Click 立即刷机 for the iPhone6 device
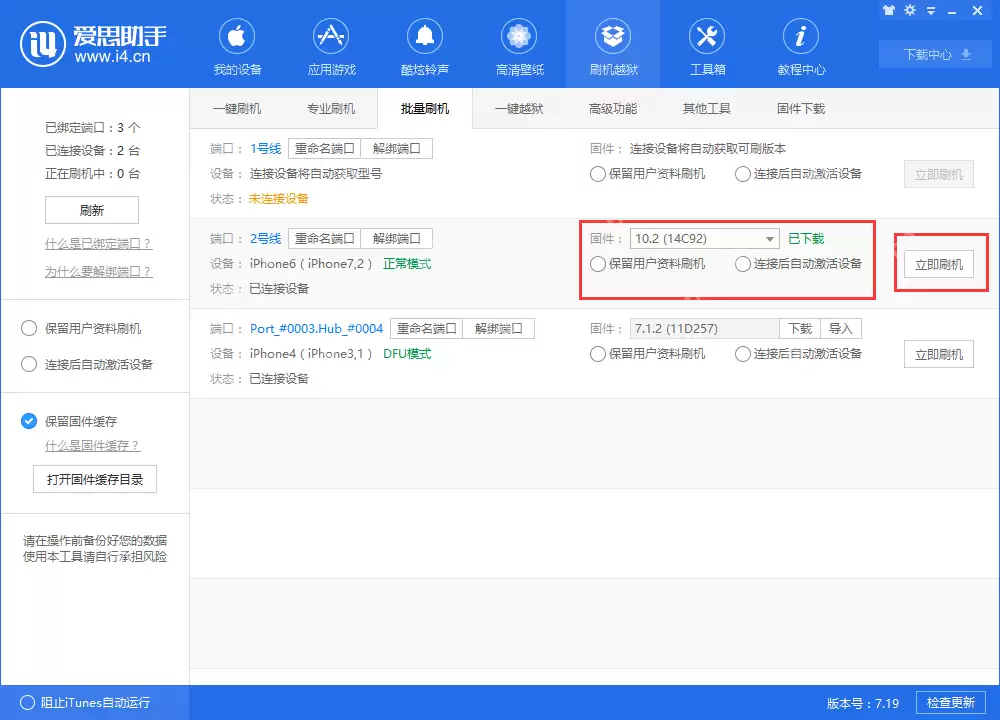1000x720 pixels. (x=941, y=264)
